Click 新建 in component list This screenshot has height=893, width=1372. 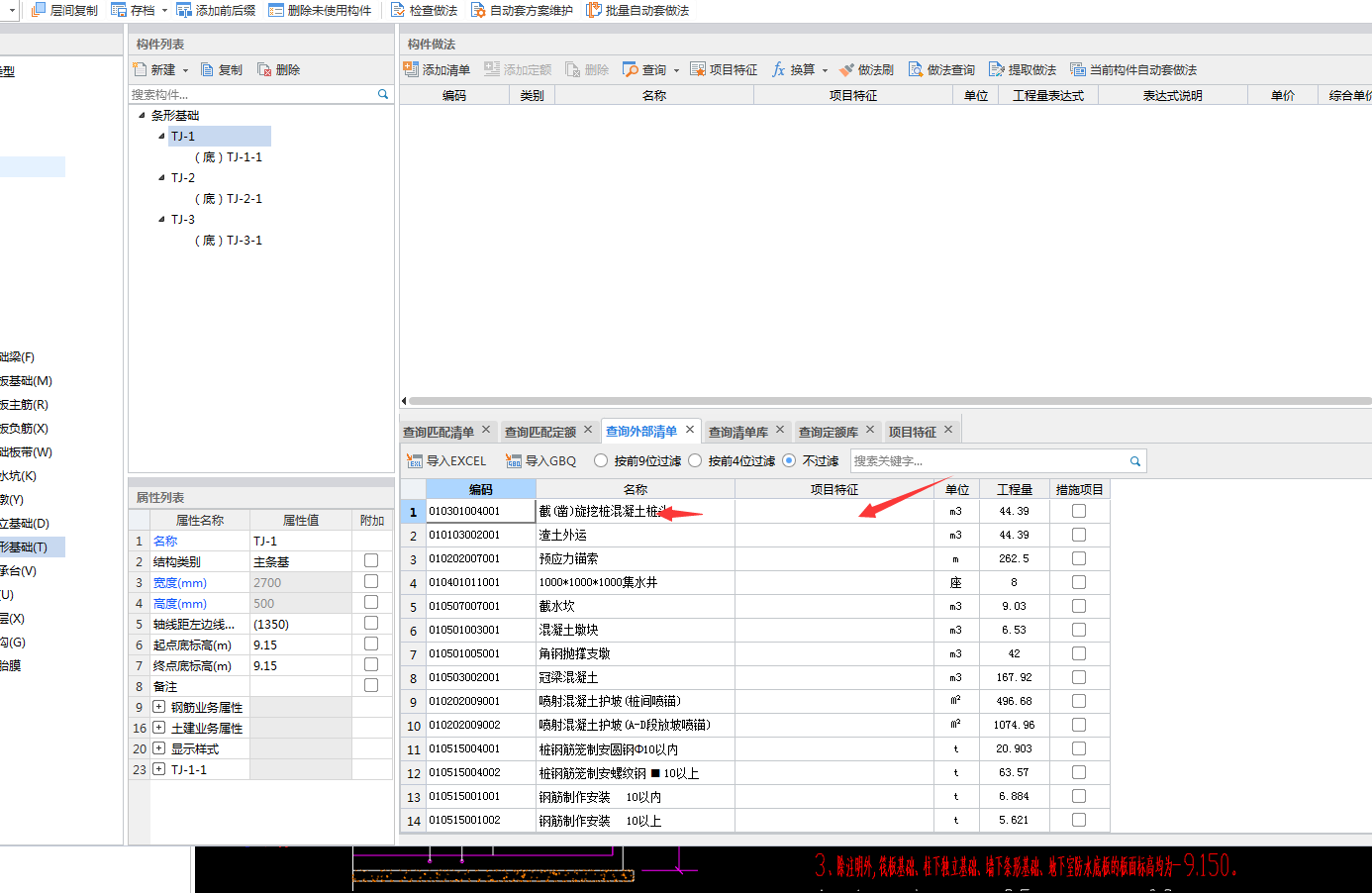154,69
